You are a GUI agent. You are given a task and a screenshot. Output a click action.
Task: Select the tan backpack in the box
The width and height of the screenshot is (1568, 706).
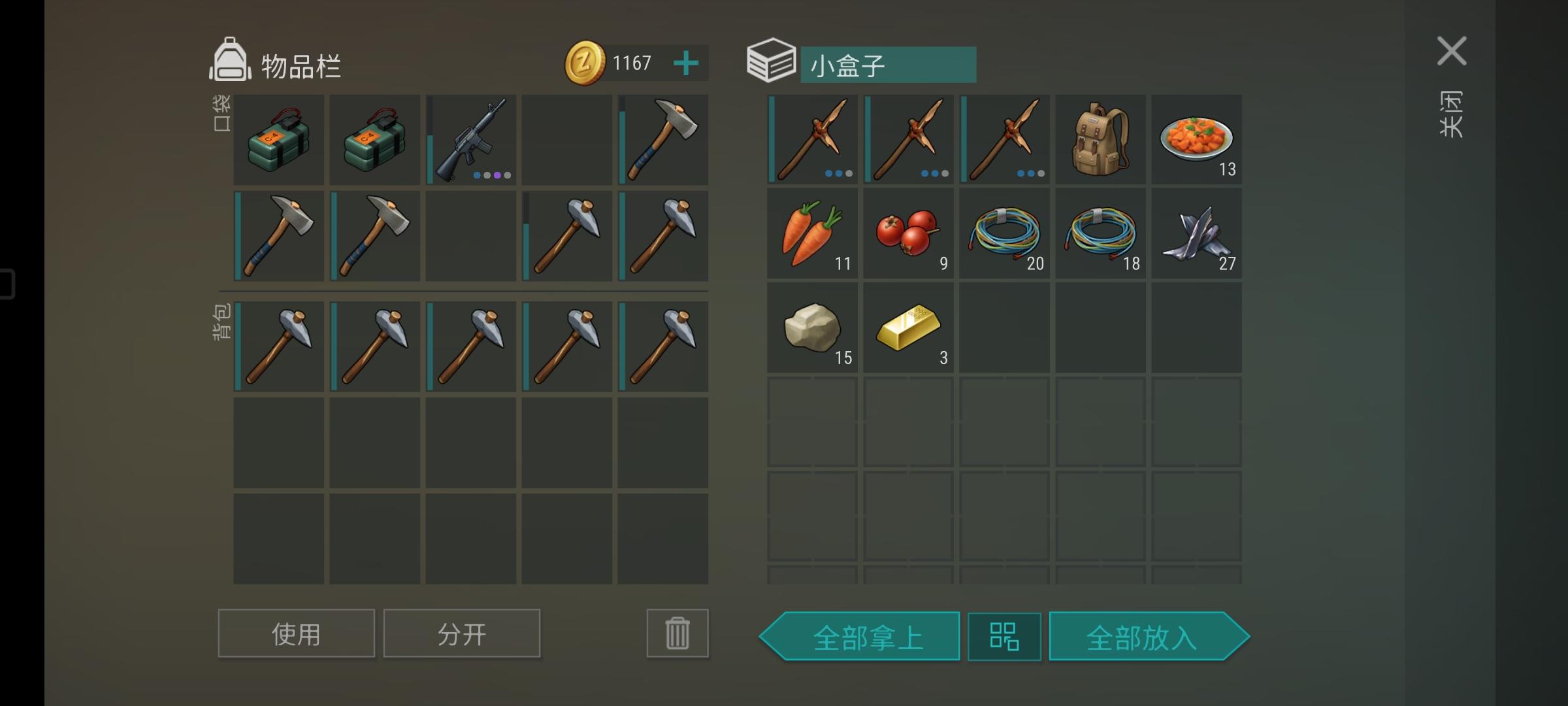click(x=1101, y=140)
